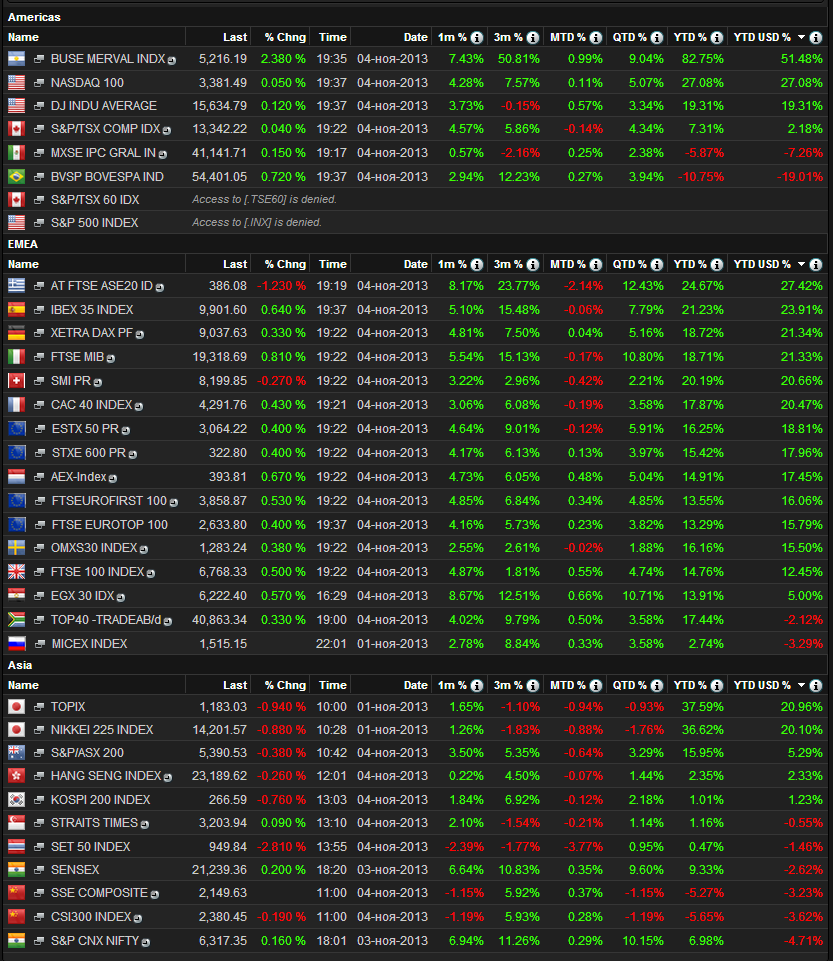Open the TOP40 -TRADEAB/d row name
The width and height of the screenshot is (833, 961).
tap(106, 620)
